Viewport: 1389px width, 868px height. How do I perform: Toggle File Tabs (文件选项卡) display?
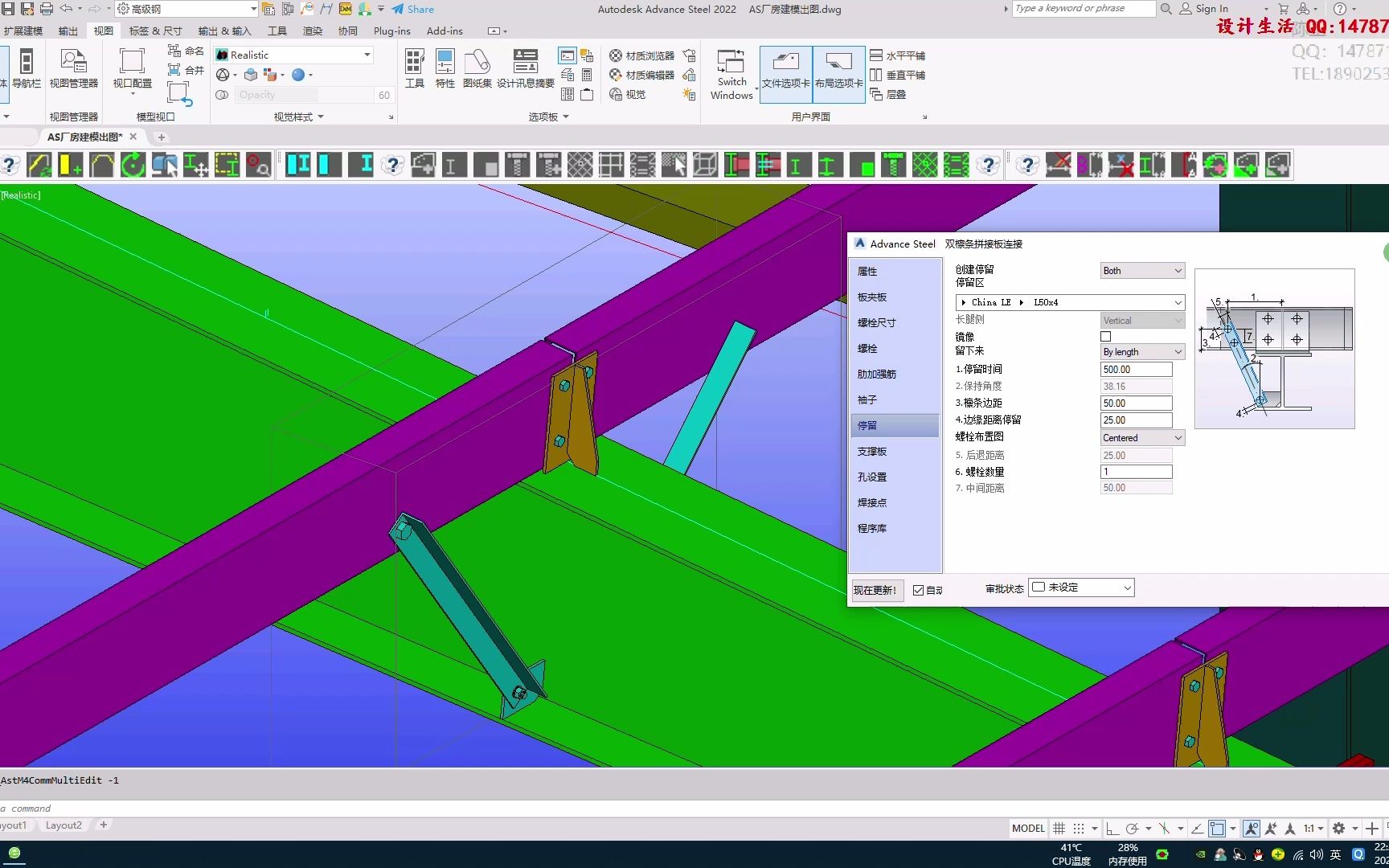point(785,74)
